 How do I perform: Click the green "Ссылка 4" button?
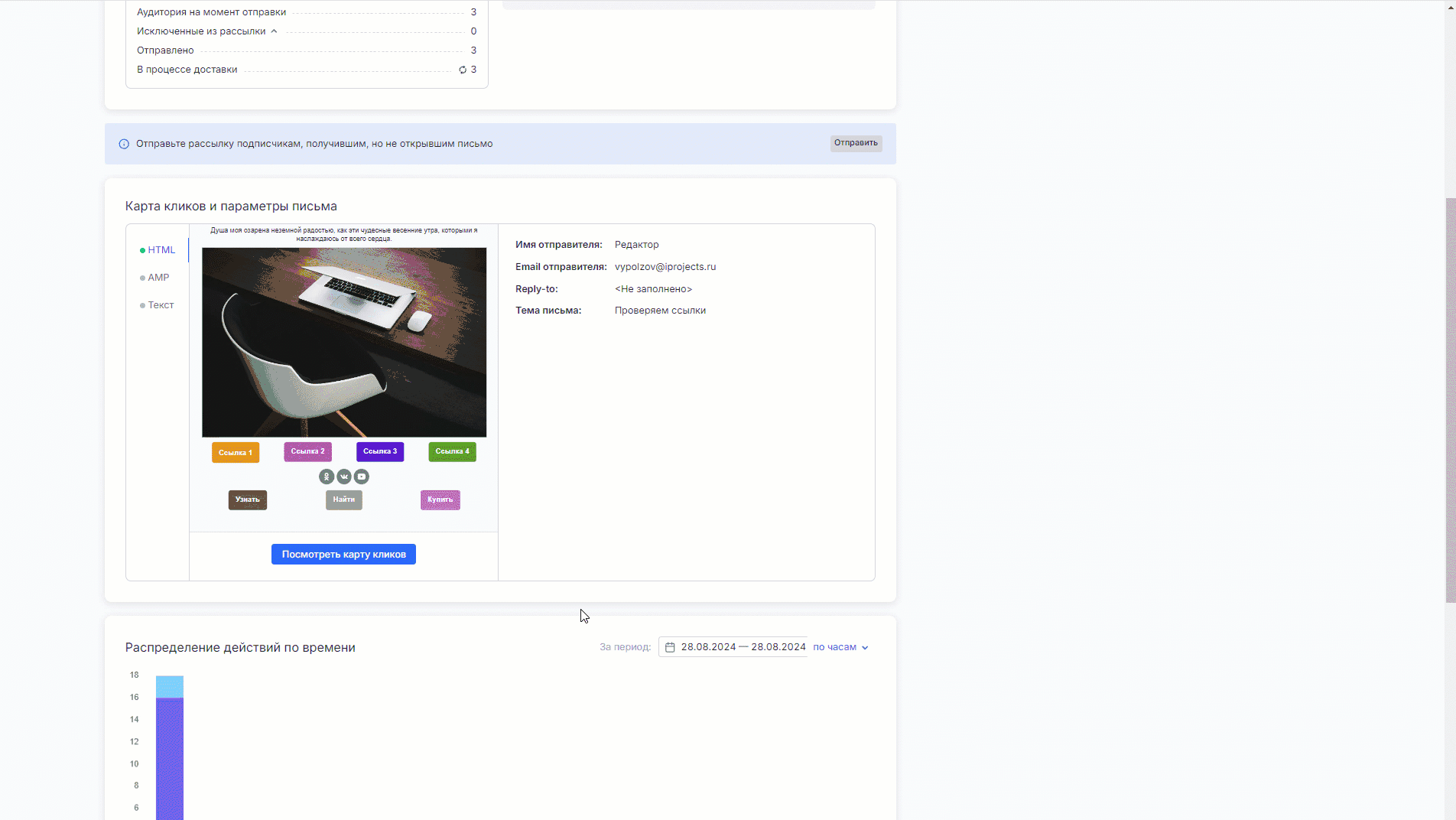click(452, 451)
